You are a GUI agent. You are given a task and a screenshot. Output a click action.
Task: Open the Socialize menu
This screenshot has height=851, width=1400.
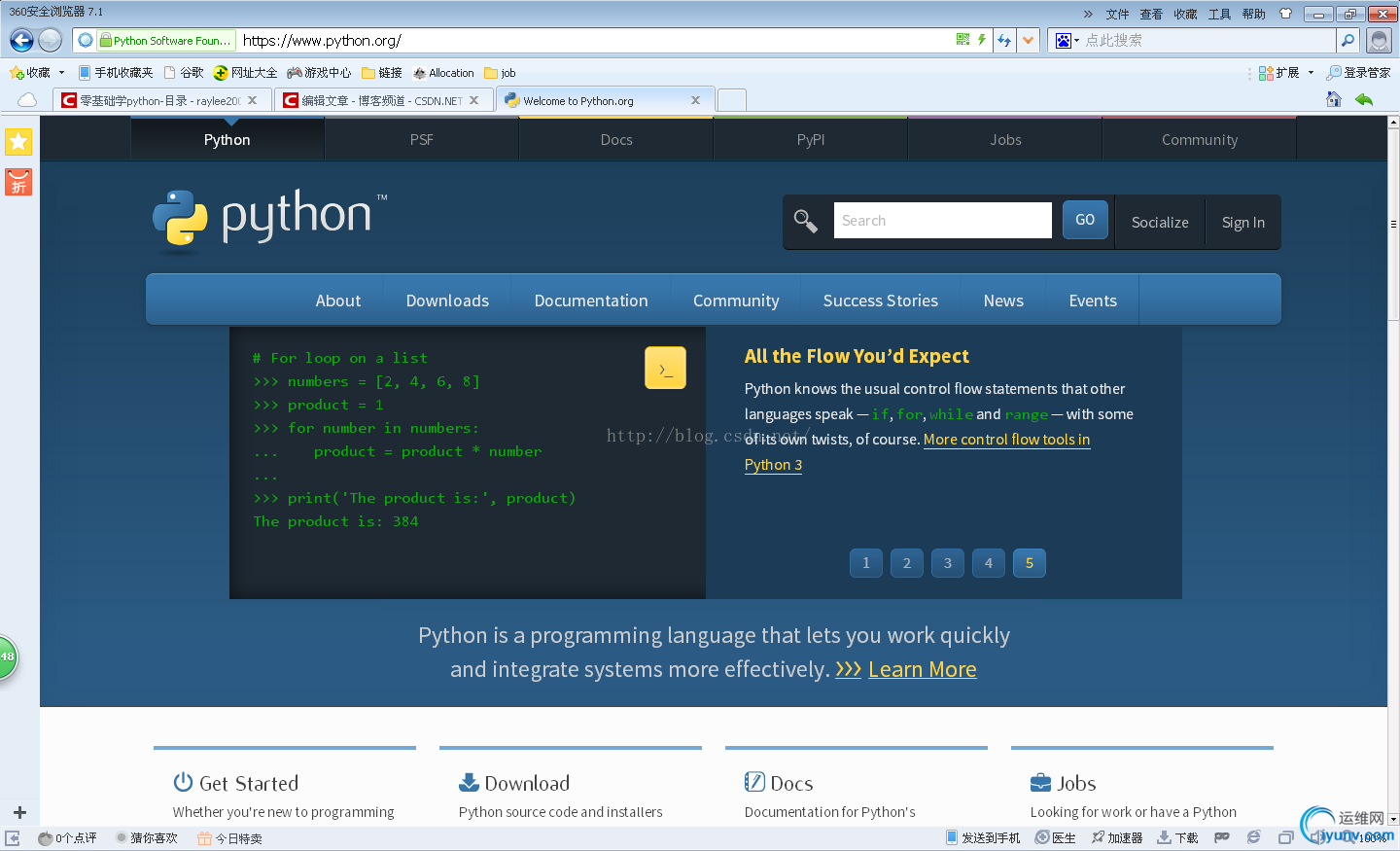pyautogui.click(x=1160, y=223)
